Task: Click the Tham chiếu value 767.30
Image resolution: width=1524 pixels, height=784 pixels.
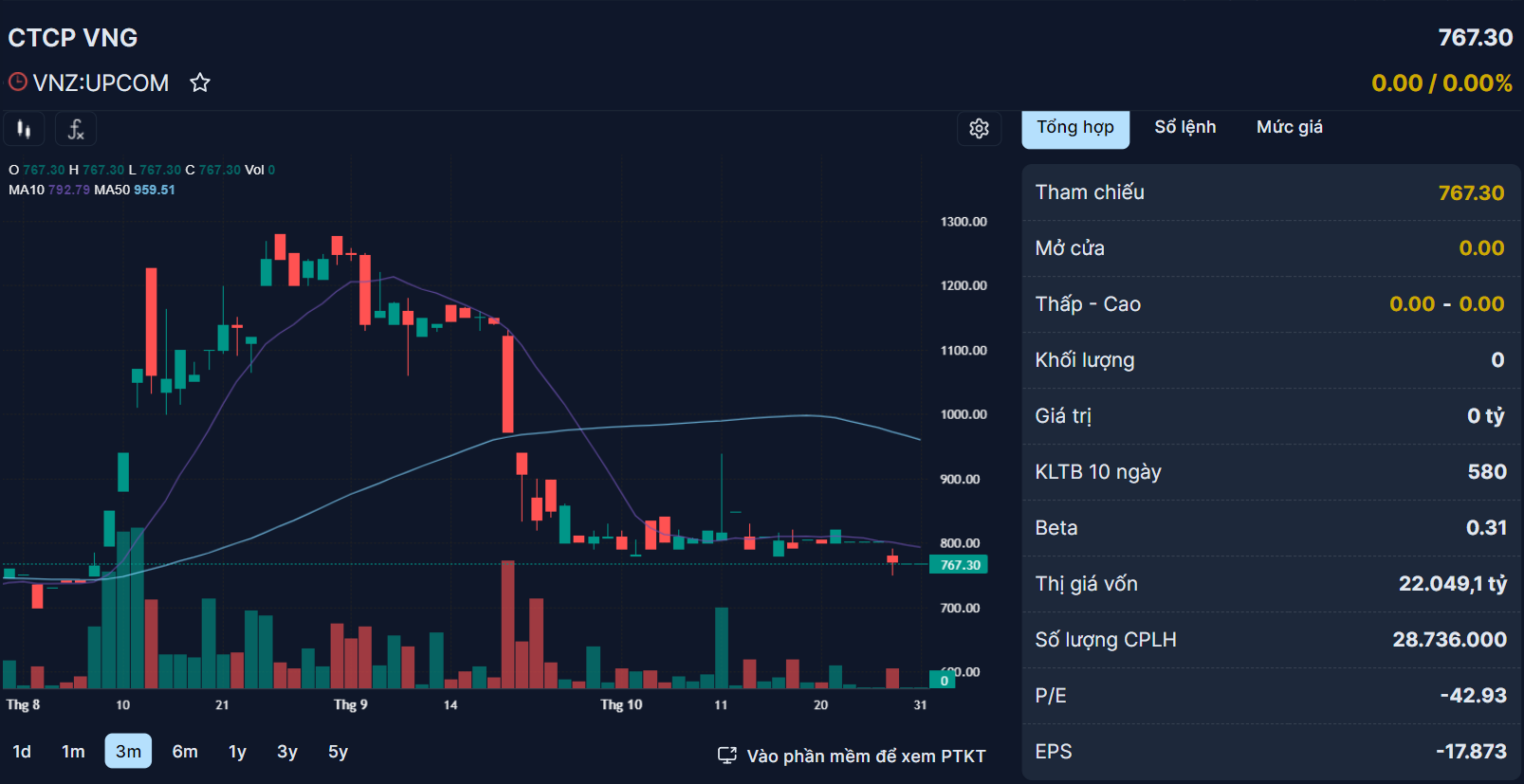Action: [x=1471, y=192]
